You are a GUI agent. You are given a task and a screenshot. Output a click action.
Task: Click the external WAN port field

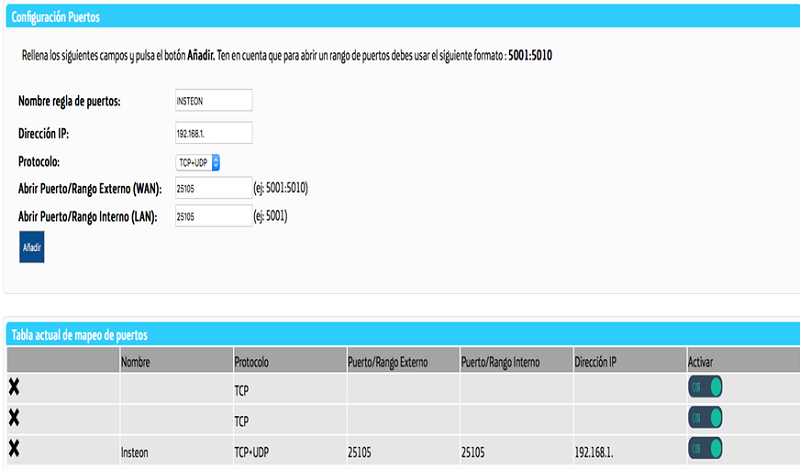coord(214,188)
